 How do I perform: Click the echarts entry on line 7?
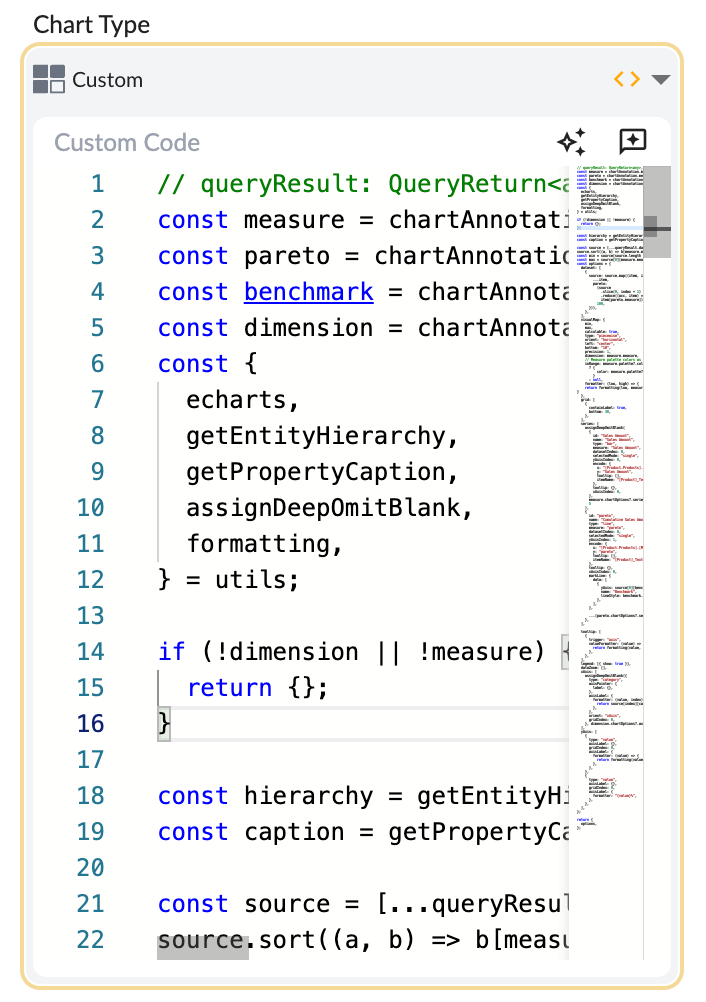(x=242, y=400)
